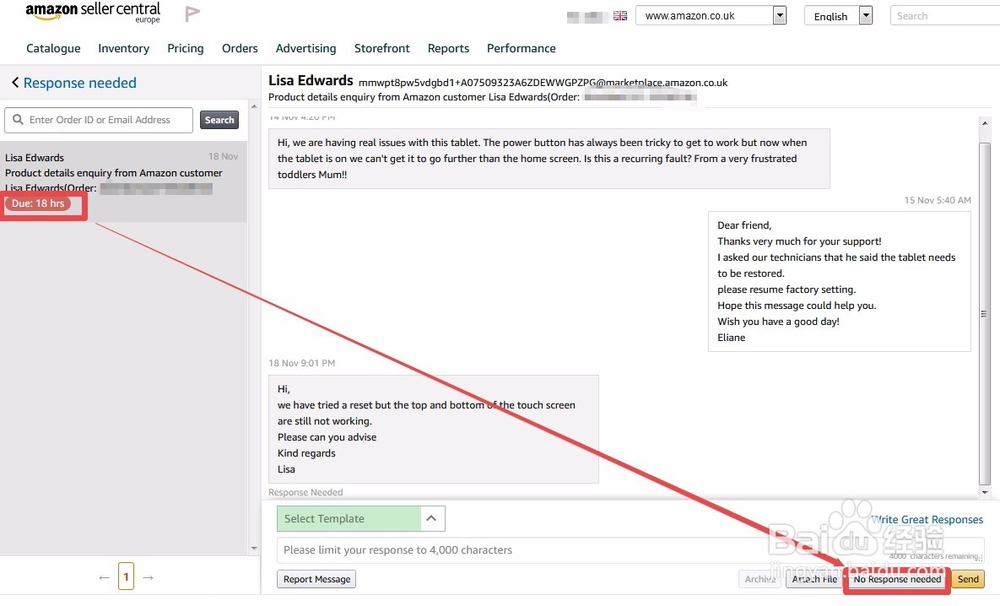Click the reply message signed Eliane
The width and height of the screenshot is (1000, 606).
coord(839,281)
